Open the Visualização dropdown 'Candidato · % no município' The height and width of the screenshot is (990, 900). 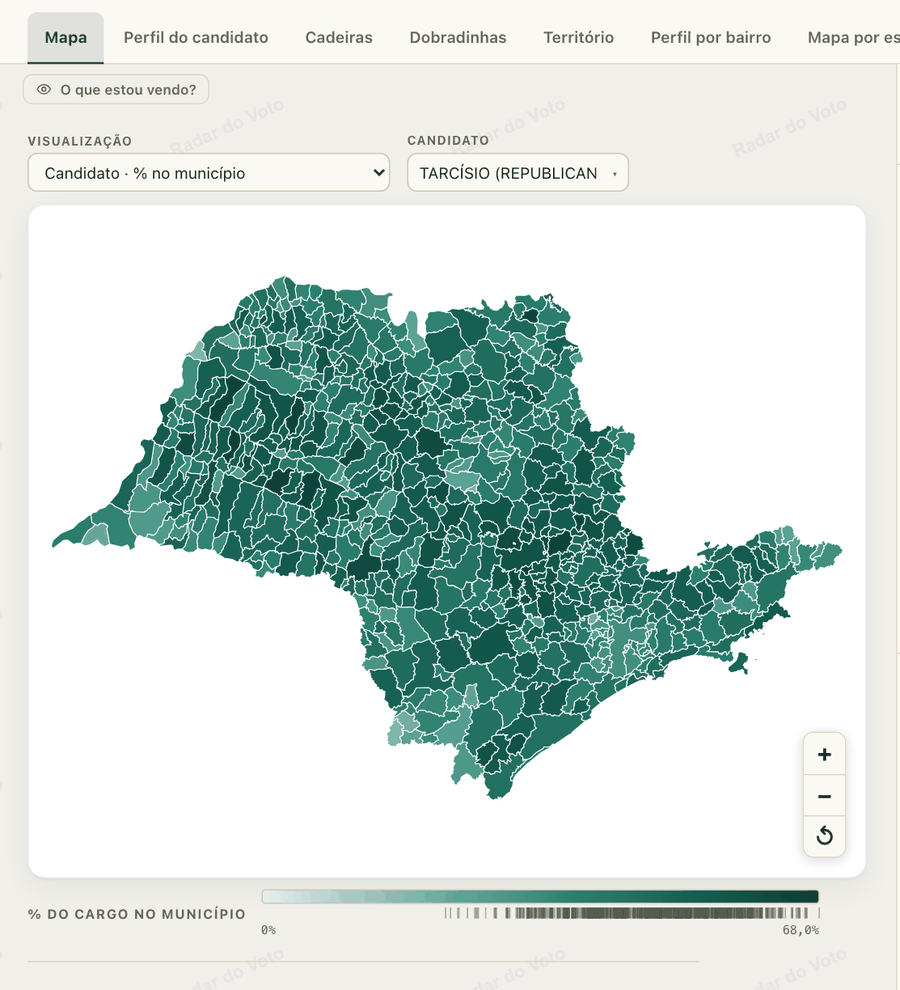tap(208, 172)
